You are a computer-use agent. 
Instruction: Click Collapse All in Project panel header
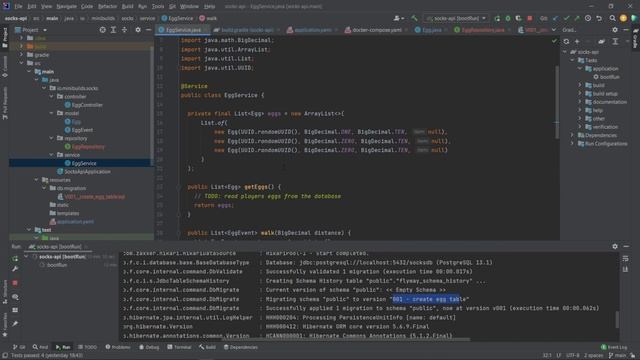pos(124,30)
